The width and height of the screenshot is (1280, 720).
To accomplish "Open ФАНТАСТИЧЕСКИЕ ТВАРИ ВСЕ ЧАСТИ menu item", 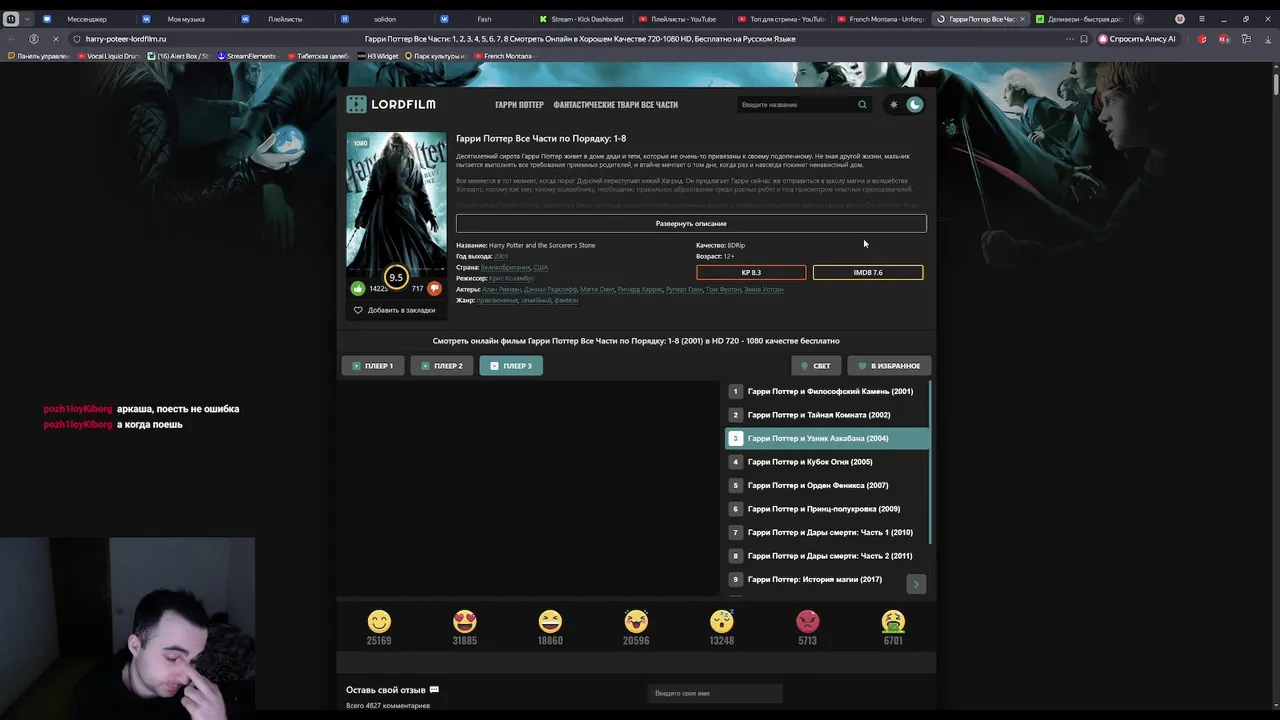I will click(616, 105).
